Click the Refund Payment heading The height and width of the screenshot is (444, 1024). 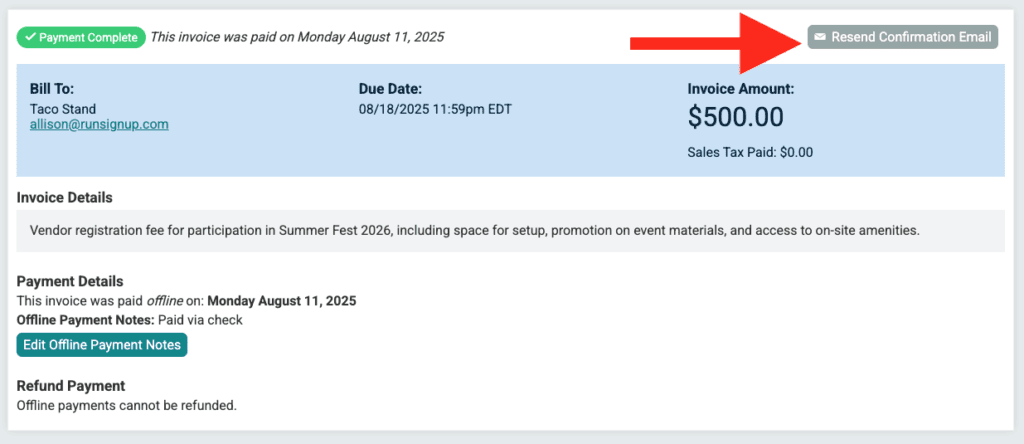coord(71,385)
